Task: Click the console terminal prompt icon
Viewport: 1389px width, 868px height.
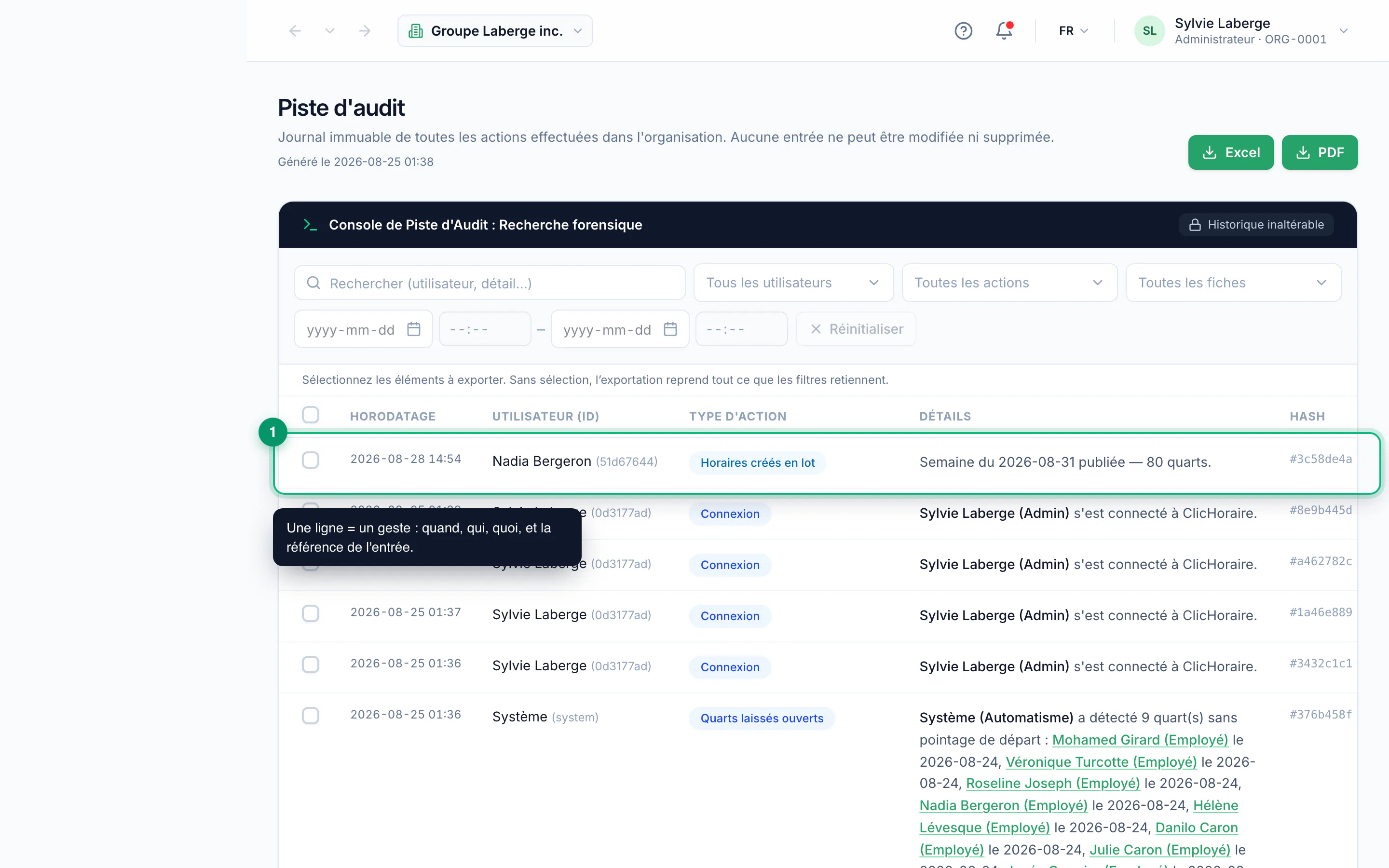Action: (x=310, y=225)
